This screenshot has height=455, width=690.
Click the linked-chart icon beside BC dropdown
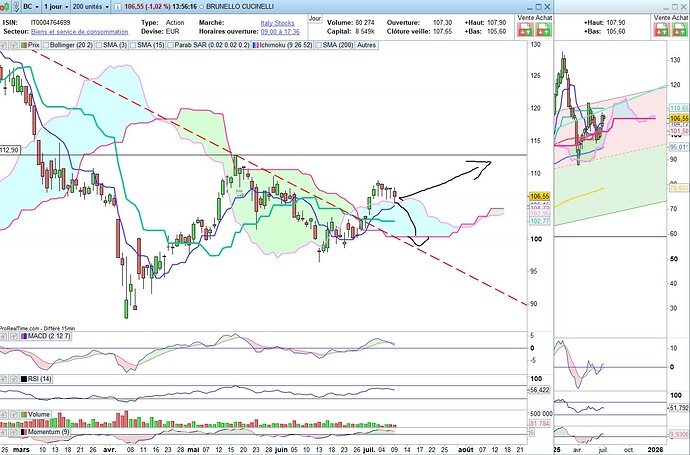point(17,7)
